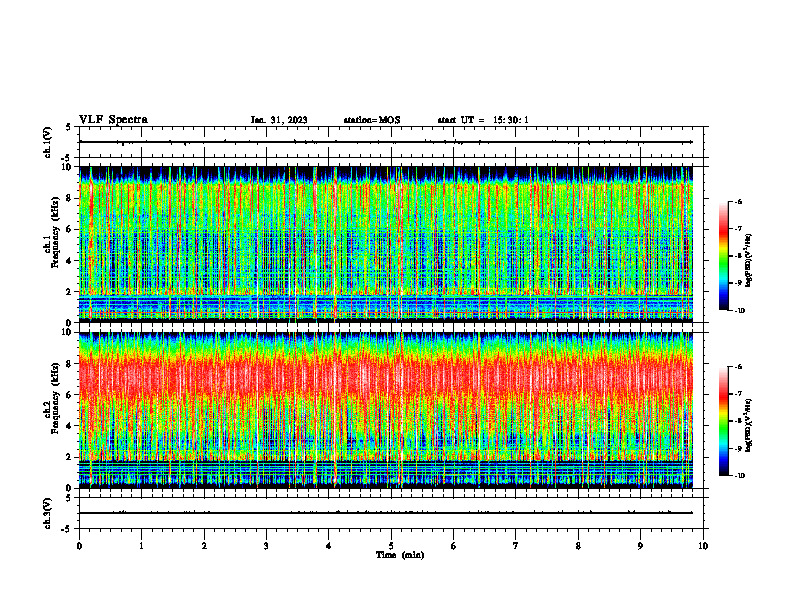792x612 pixels.
Task: Click time axis tick label "0"
Action: tap(79, 546)
